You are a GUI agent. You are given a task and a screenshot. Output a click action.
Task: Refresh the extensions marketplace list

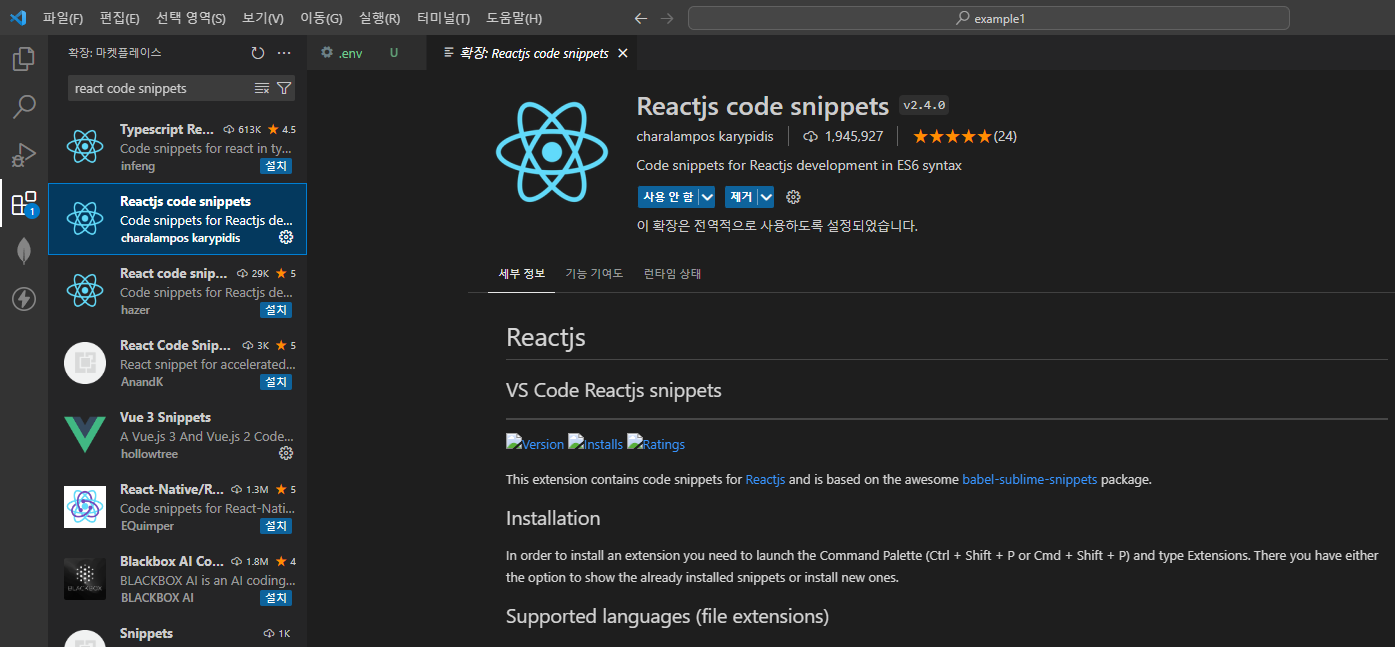(x=258, y=53)
